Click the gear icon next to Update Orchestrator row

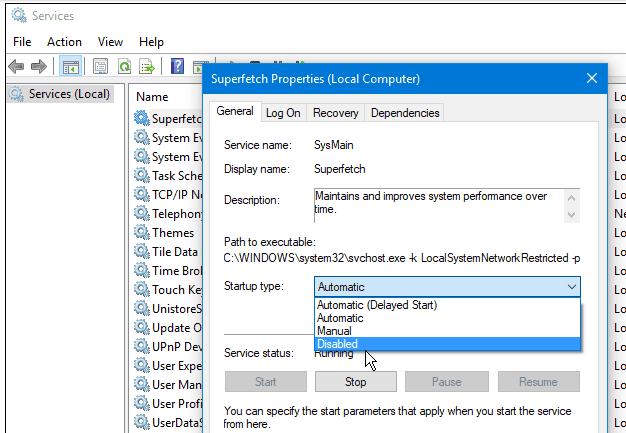[x=142, y=328]
